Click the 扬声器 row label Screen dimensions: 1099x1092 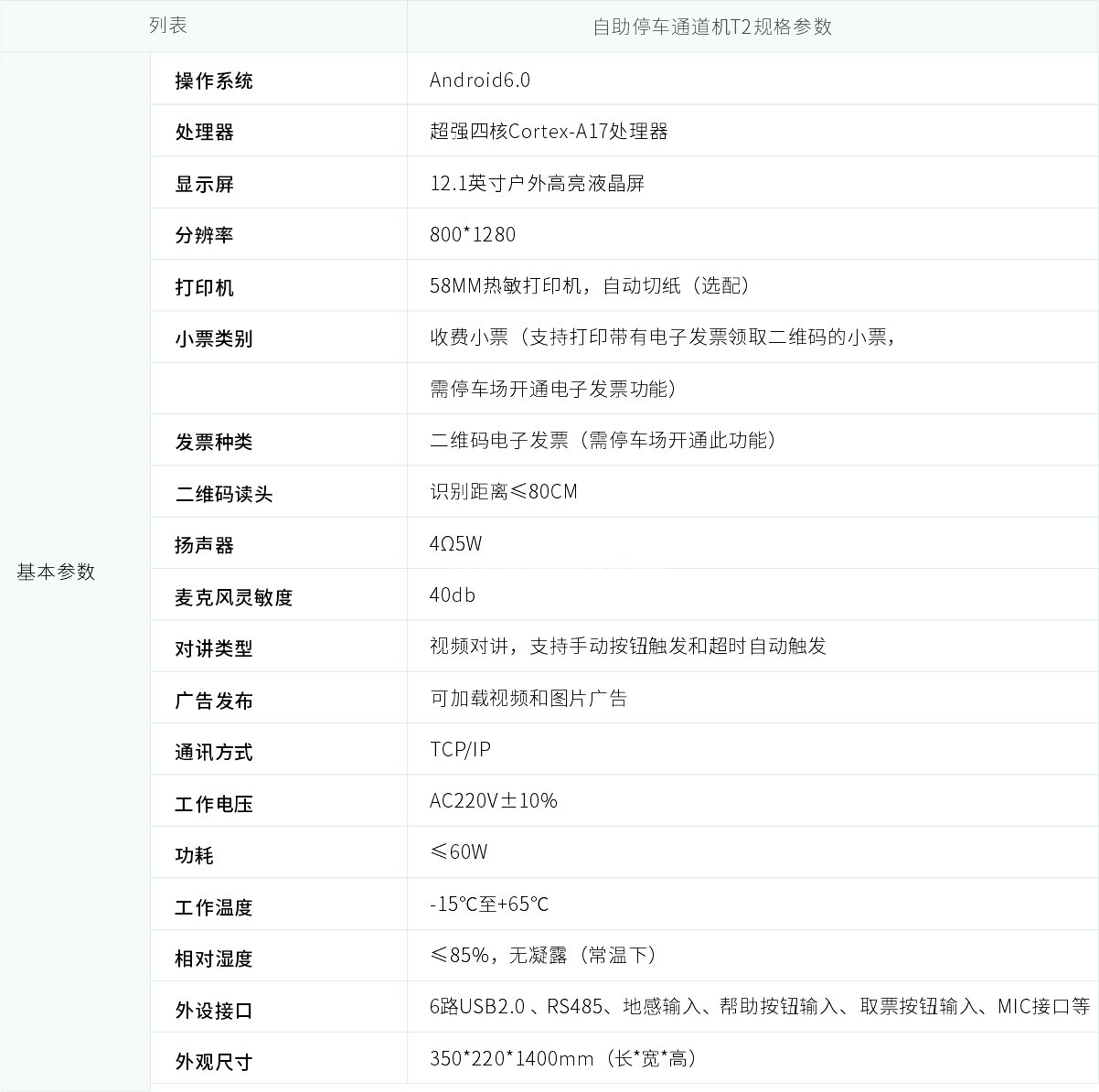(205, 545)
